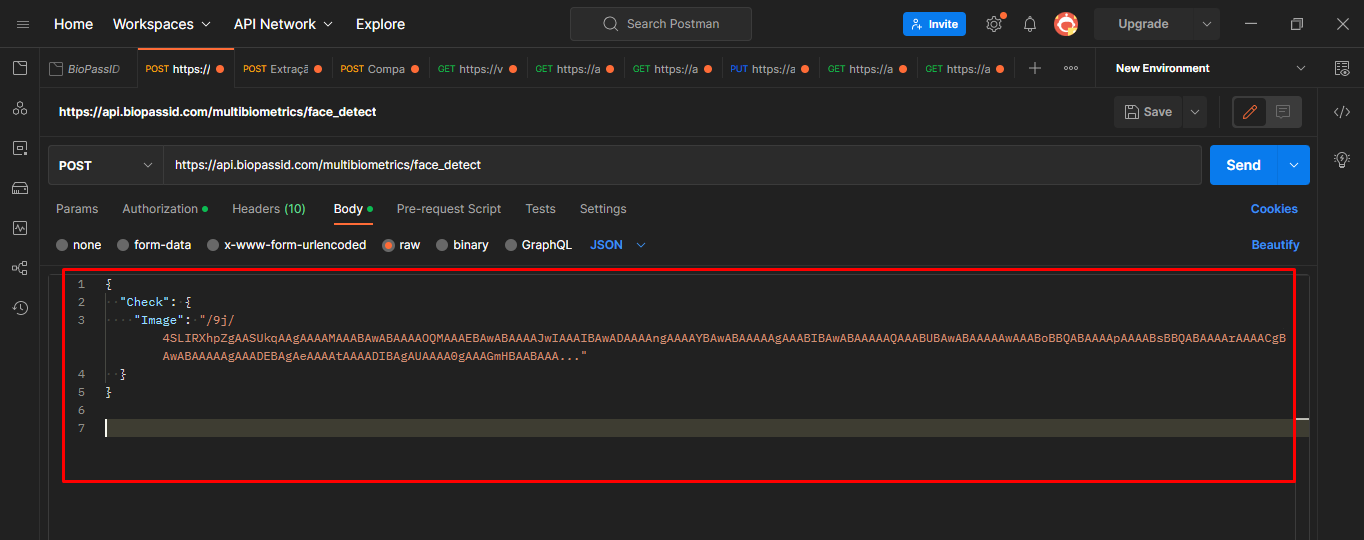The width and height of the screenshot is (1364, 540).
Task: Switch to the Params tab
Action: (x=77, y=209)
